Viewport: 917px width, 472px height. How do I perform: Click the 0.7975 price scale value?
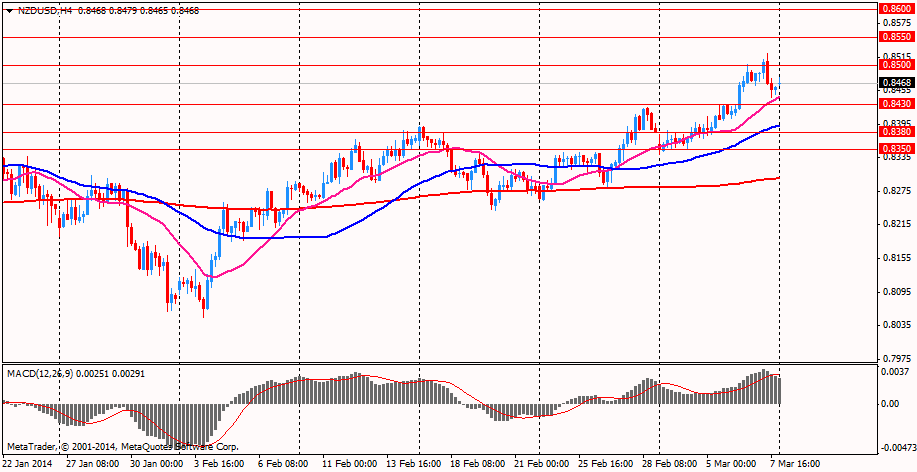tap(897, 358)
